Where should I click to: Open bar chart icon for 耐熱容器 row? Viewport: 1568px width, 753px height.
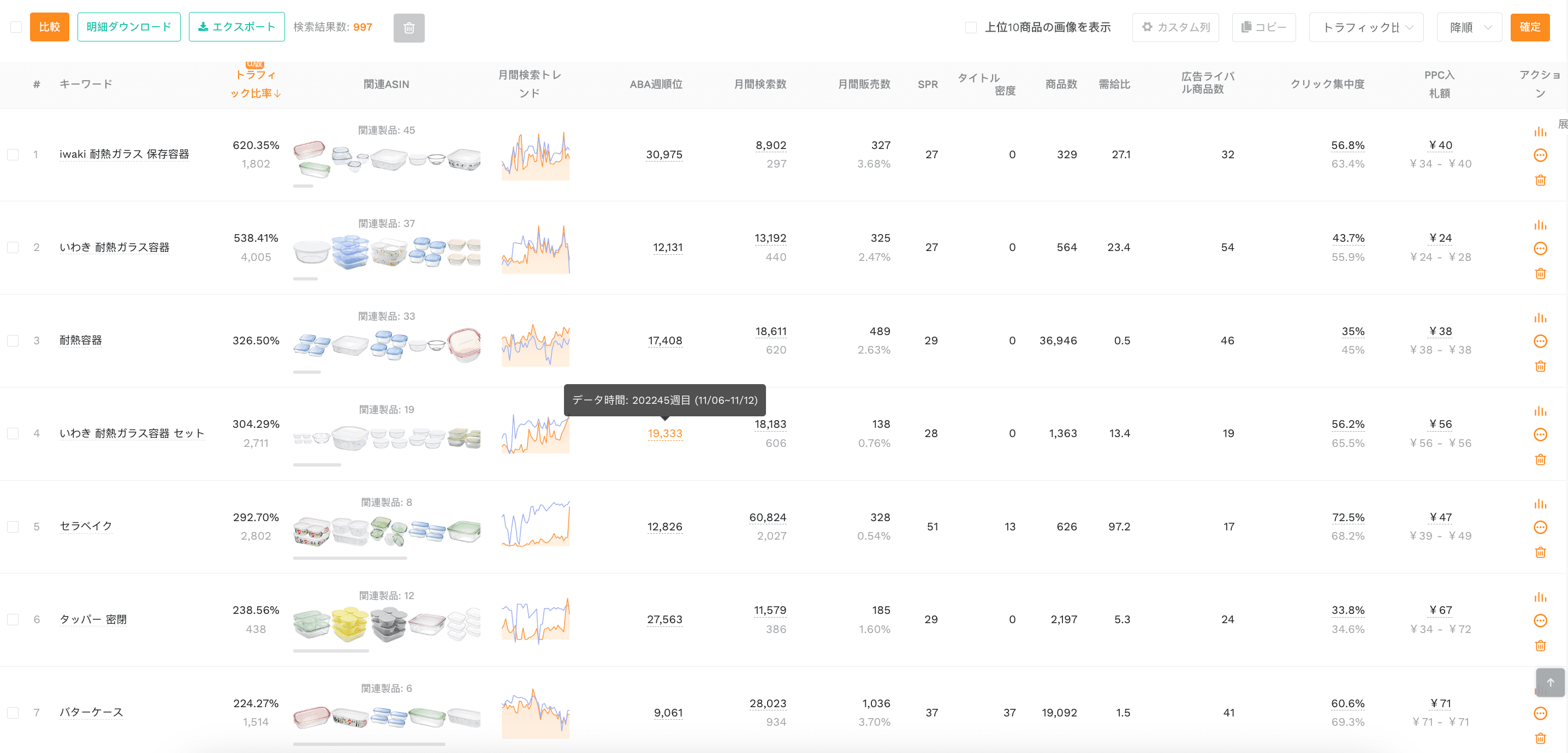1540,318
